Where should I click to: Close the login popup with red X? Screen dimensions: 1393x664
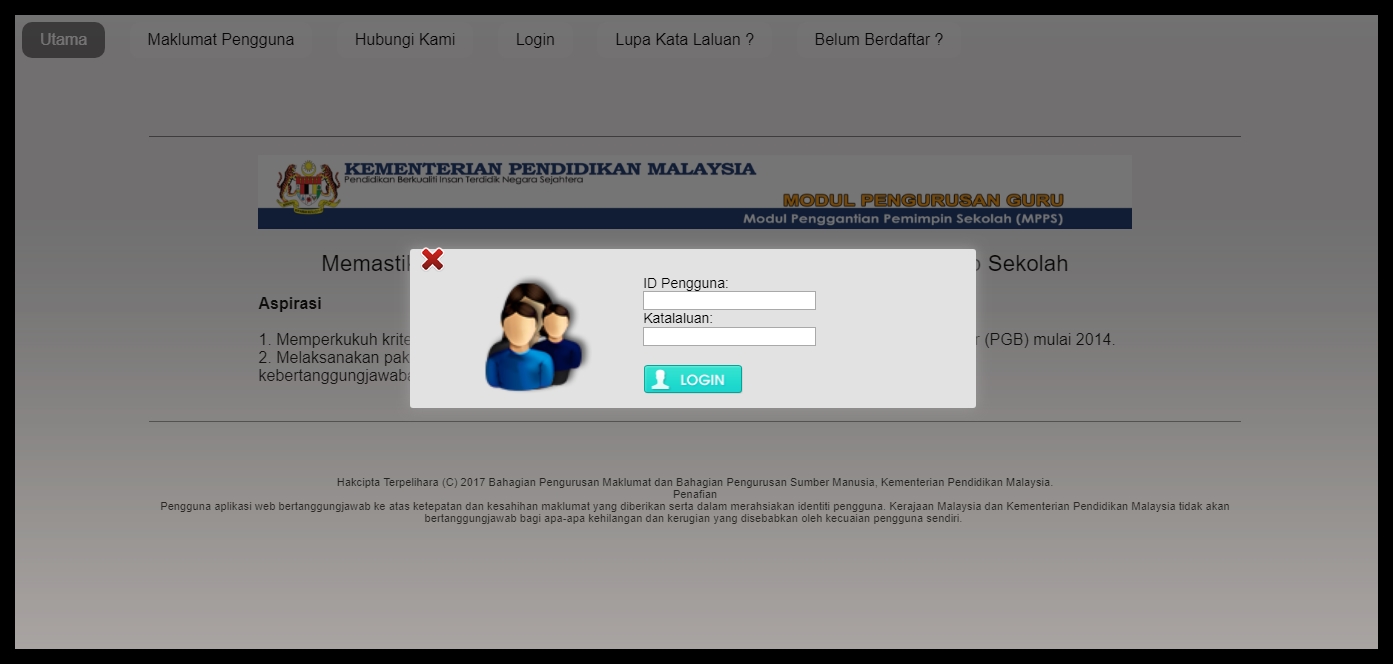[432, 260]
